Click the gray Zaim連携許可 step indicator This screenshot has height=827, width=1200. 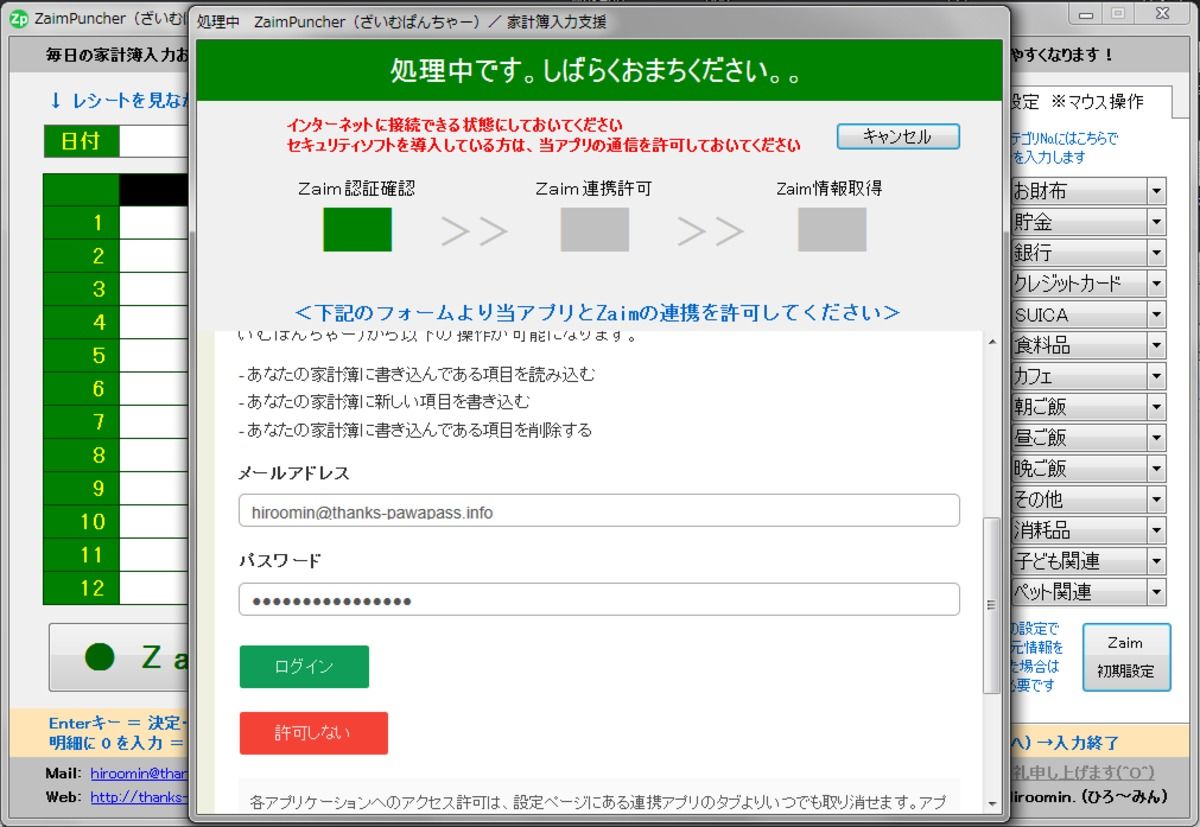(x=595, y=229)
